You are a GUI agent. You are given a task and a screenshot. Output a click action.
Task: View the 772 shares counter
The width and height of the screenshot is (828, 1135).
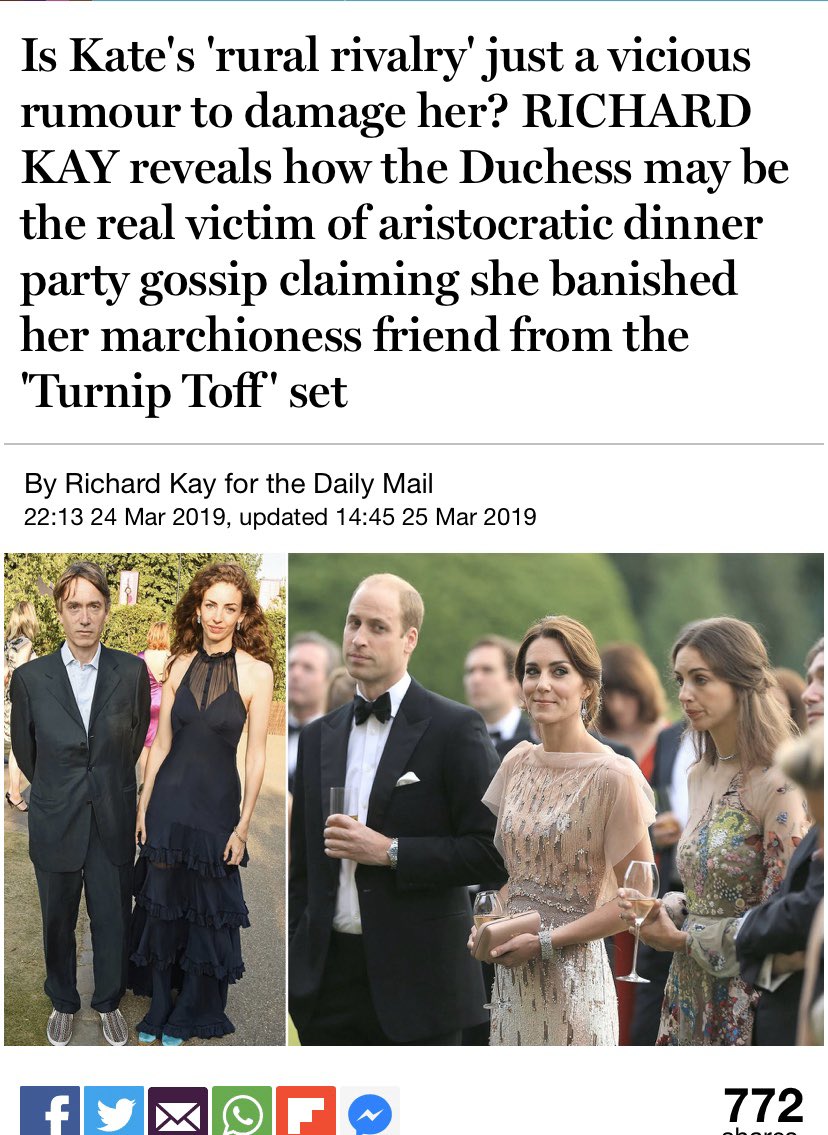[763, 1111]
